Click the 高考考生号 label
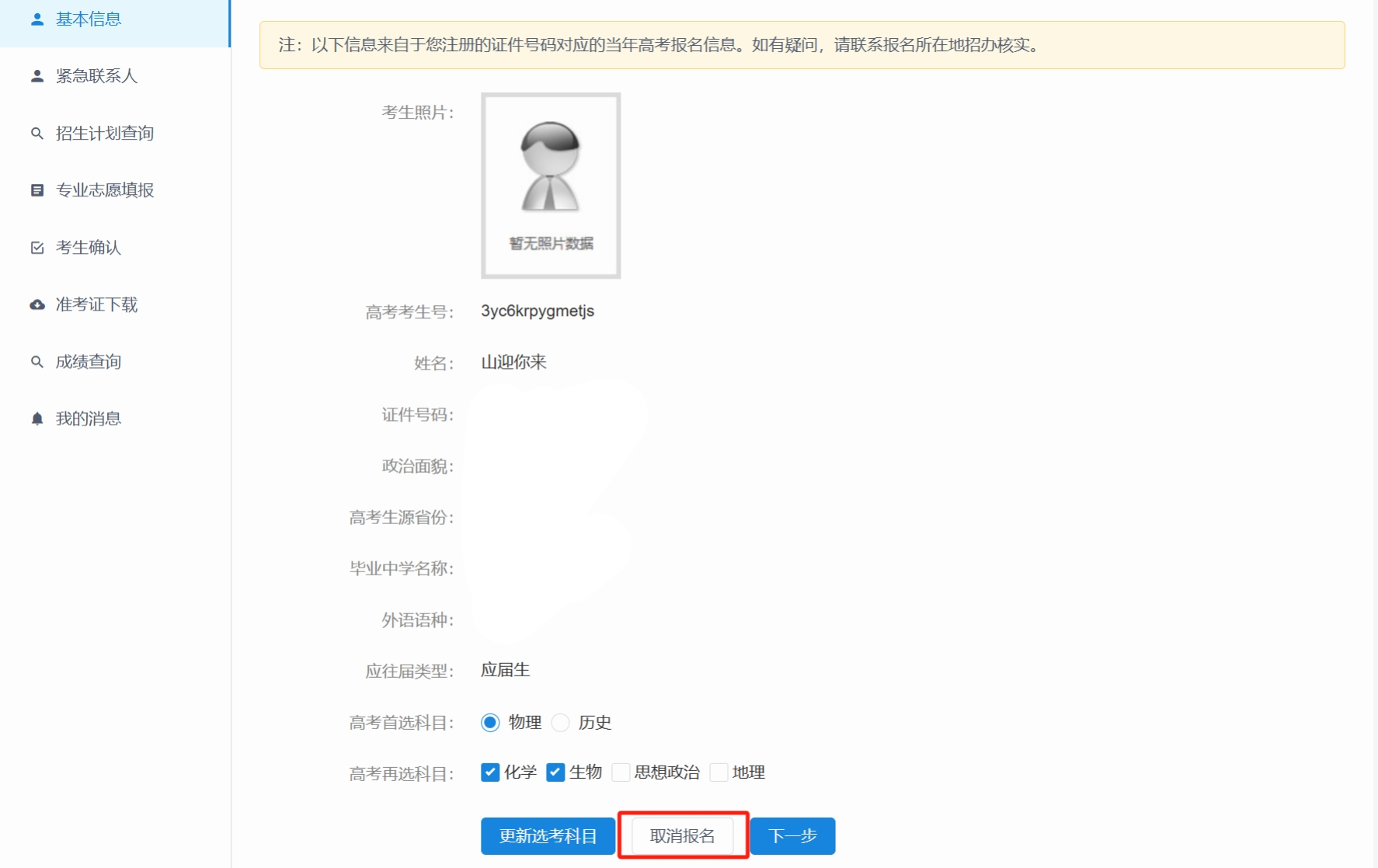This screenshot has height=868, width=1378. tap(409, 312)
